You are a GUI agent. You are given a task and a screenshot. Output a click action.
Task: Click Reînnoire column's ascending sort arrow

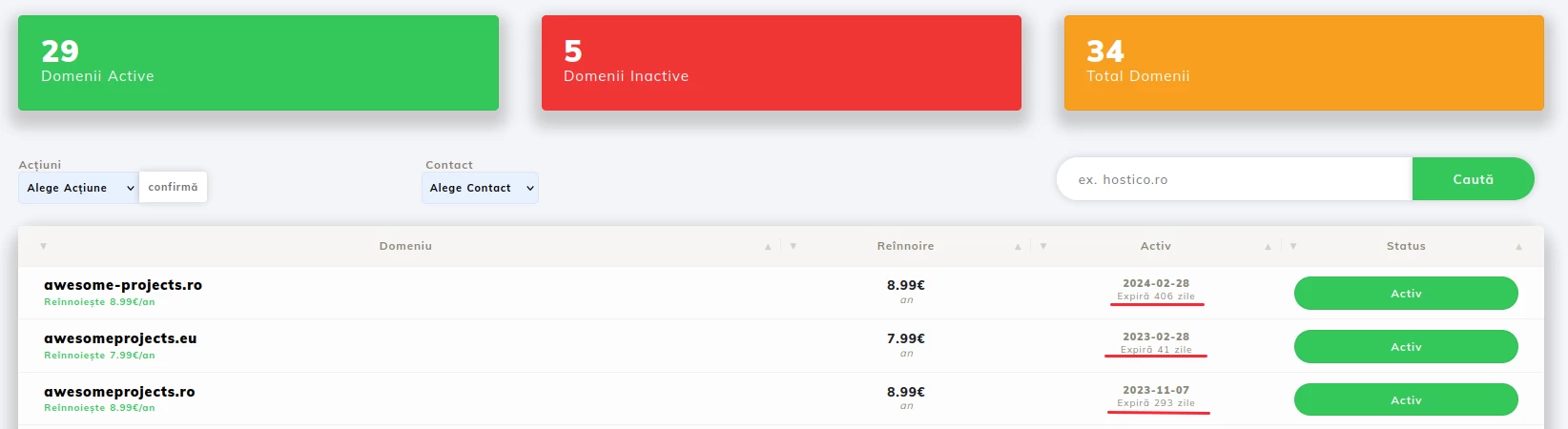click(x=1018, y=246)
